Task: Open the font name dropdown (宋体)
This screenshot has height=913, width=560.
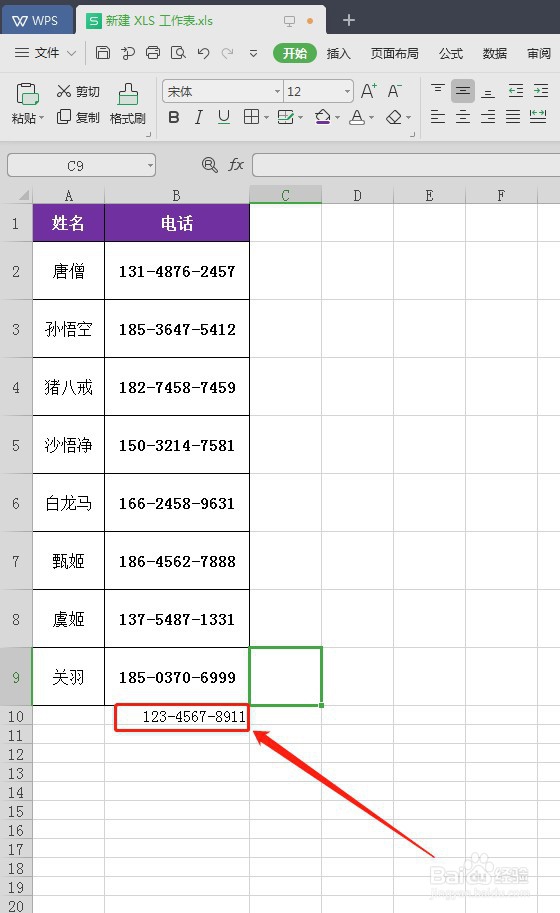Action: coord(277,92)
